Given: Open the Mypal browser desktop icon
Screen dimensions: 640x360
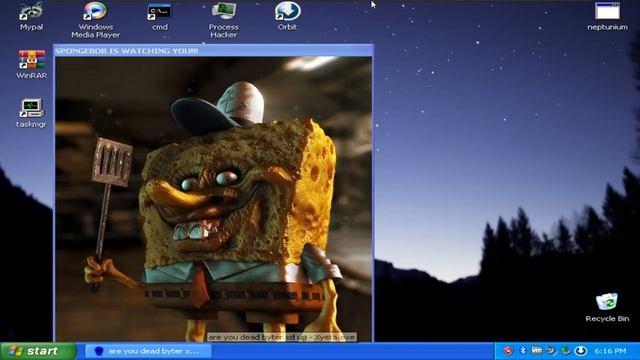Looking at the screenshot, I should [31, 16].
